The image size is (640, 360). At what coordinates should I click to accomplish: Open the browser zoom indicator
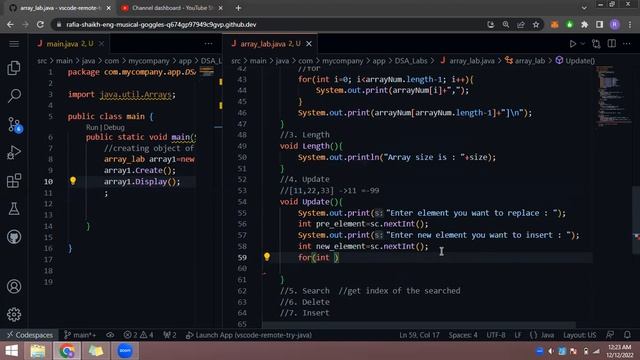click(x=506, y=24)
